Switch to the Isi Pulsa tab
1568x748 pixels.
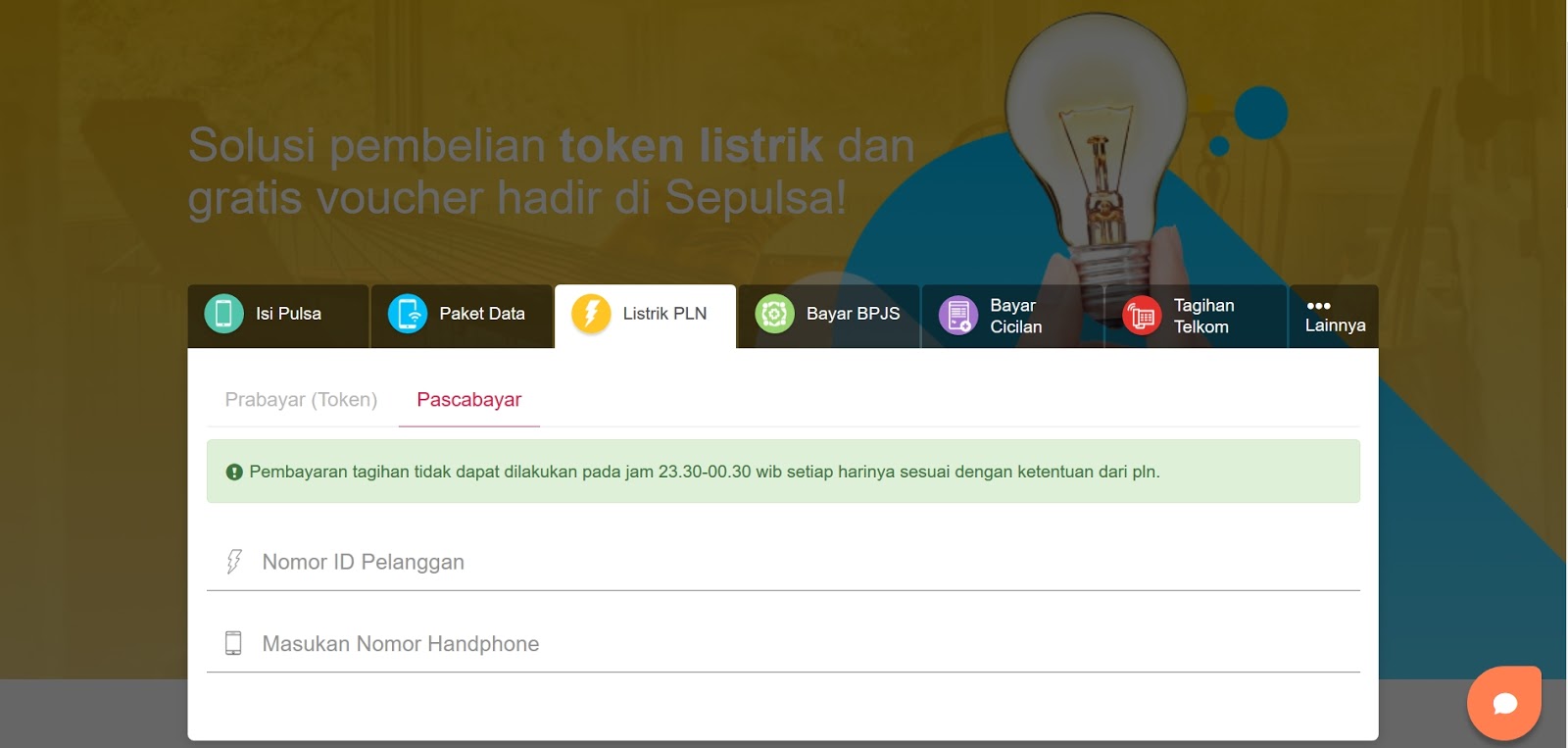(x=278, y=316)
